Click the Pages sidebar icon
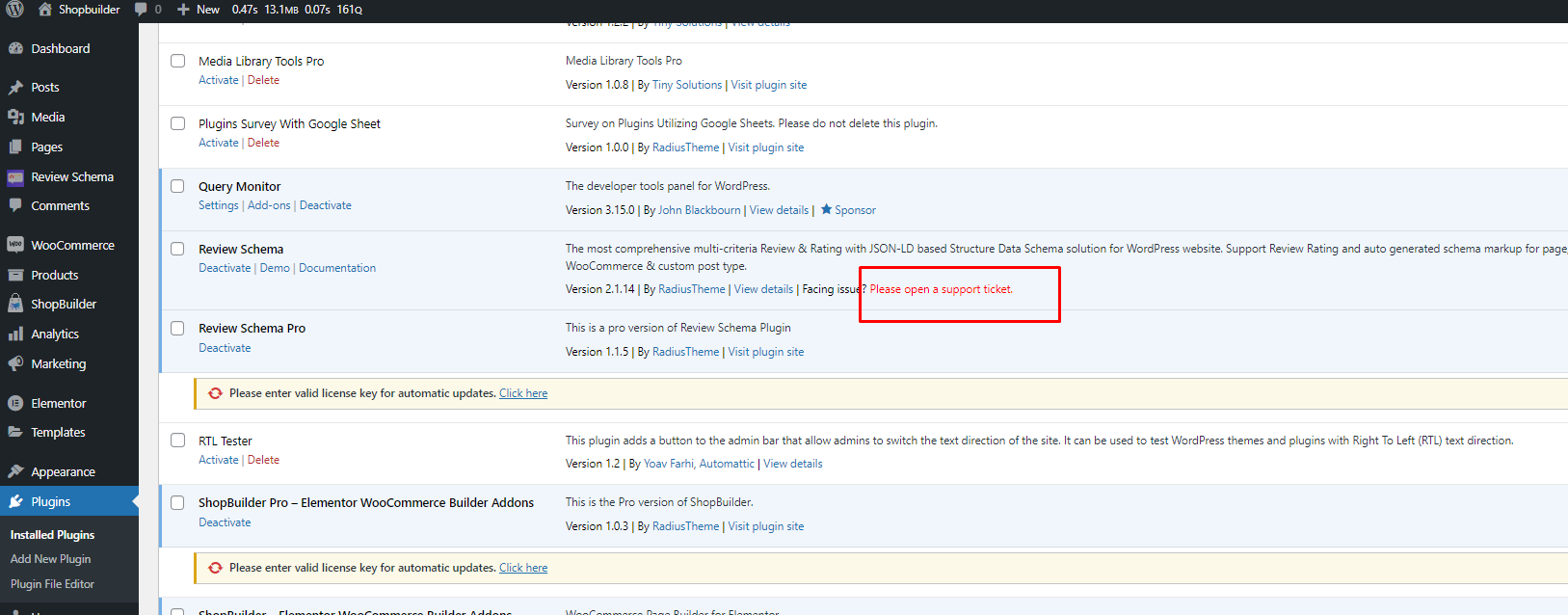Screen dimensions: 1568x615 pos(15,147)
